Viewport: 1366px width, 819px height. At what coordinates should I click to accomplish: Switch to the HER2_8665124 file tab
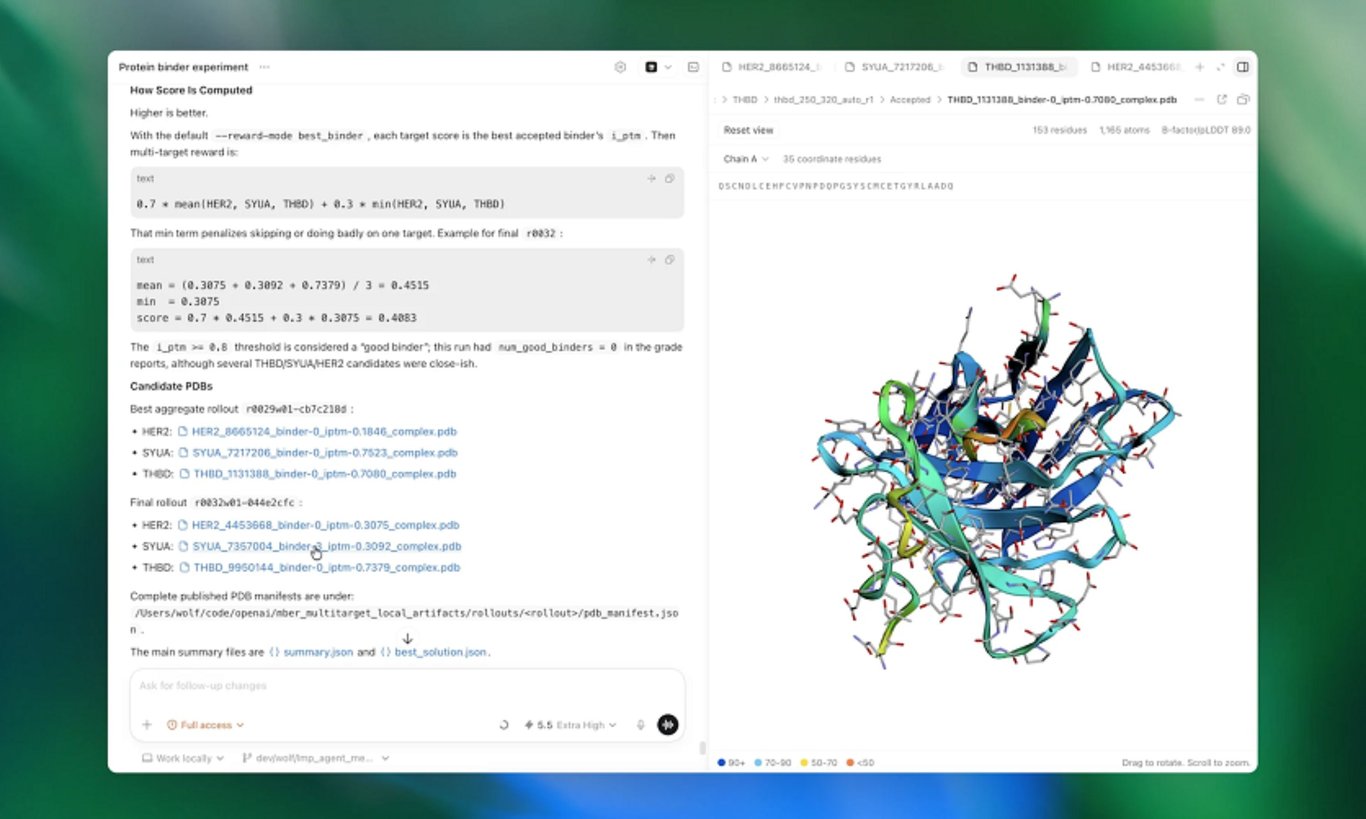point(771,67)
